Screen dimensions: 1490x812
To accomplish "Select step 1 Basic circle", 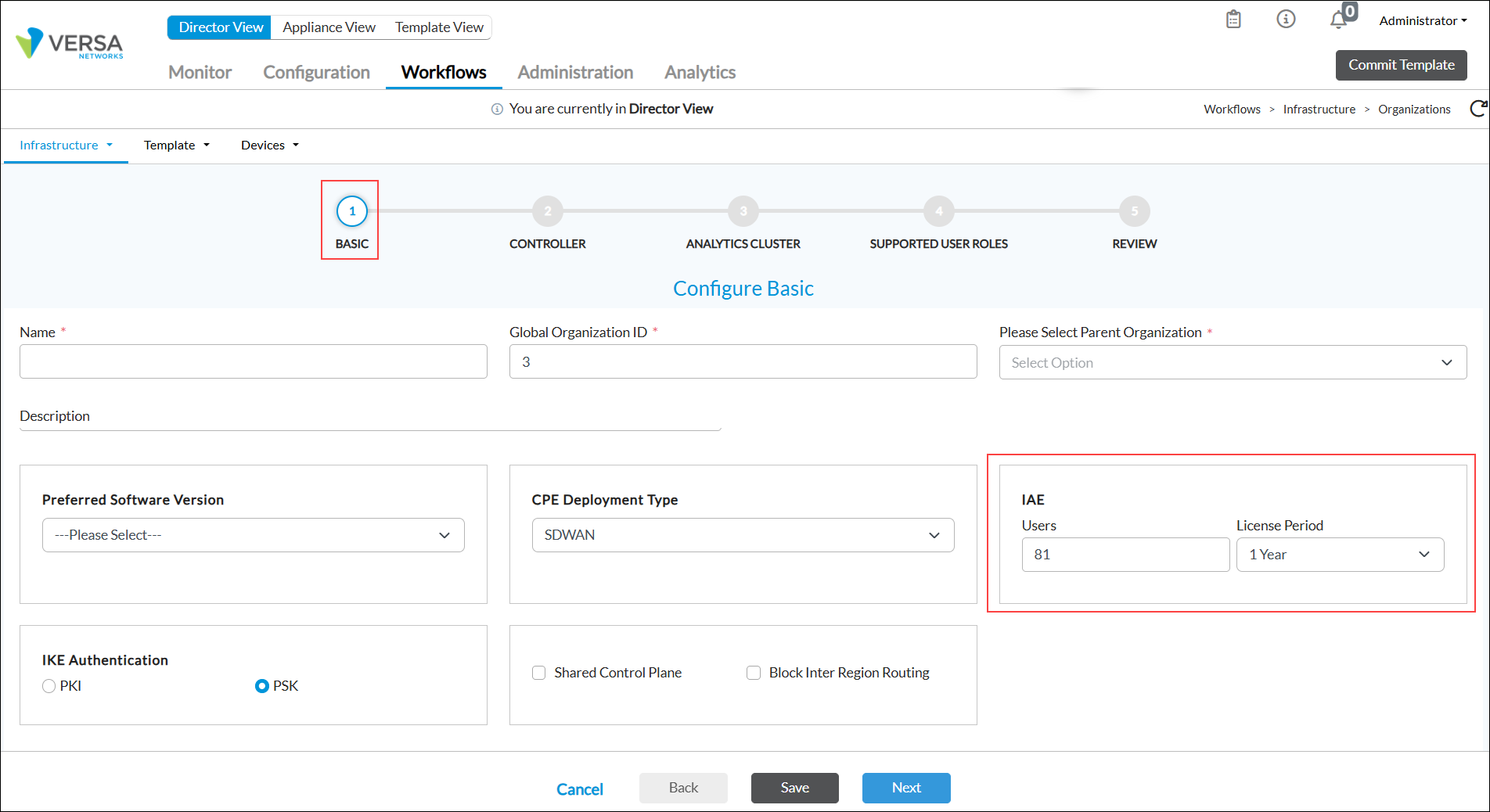I will click(x=352, y=211).
